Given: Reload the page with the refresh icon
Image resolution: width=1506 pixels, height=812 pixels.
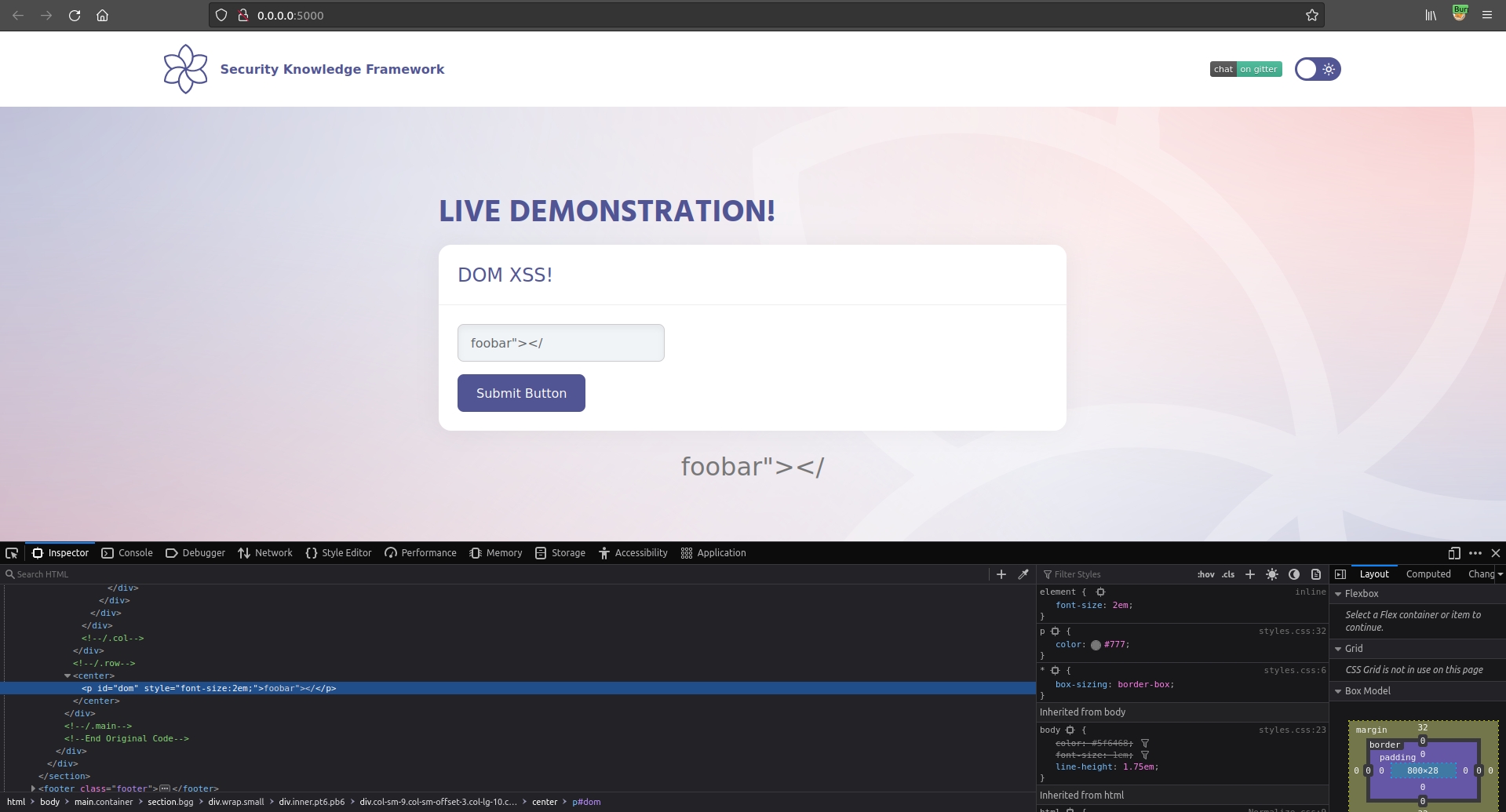Looking at the screenshot, I should [75, 15].
